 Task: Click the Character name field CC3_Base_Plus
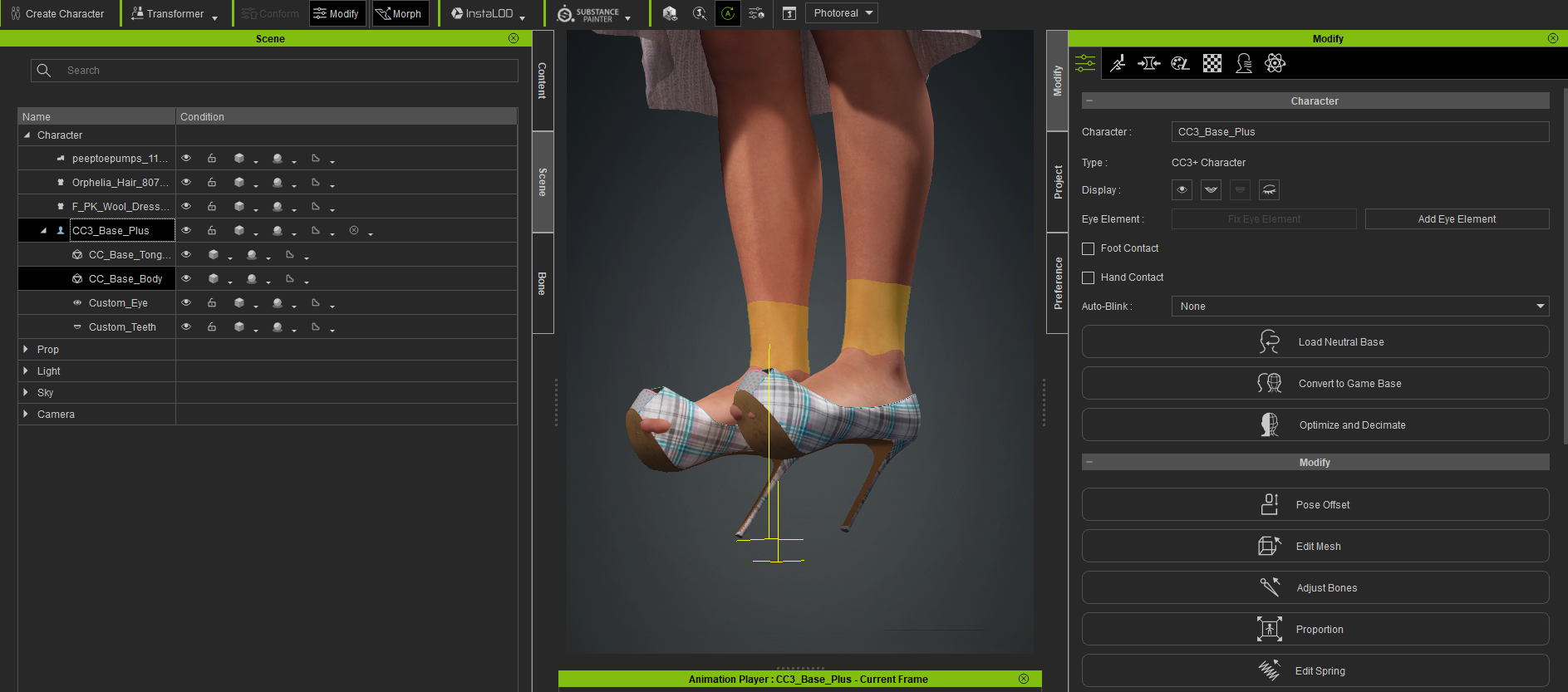pos(1360,132)
